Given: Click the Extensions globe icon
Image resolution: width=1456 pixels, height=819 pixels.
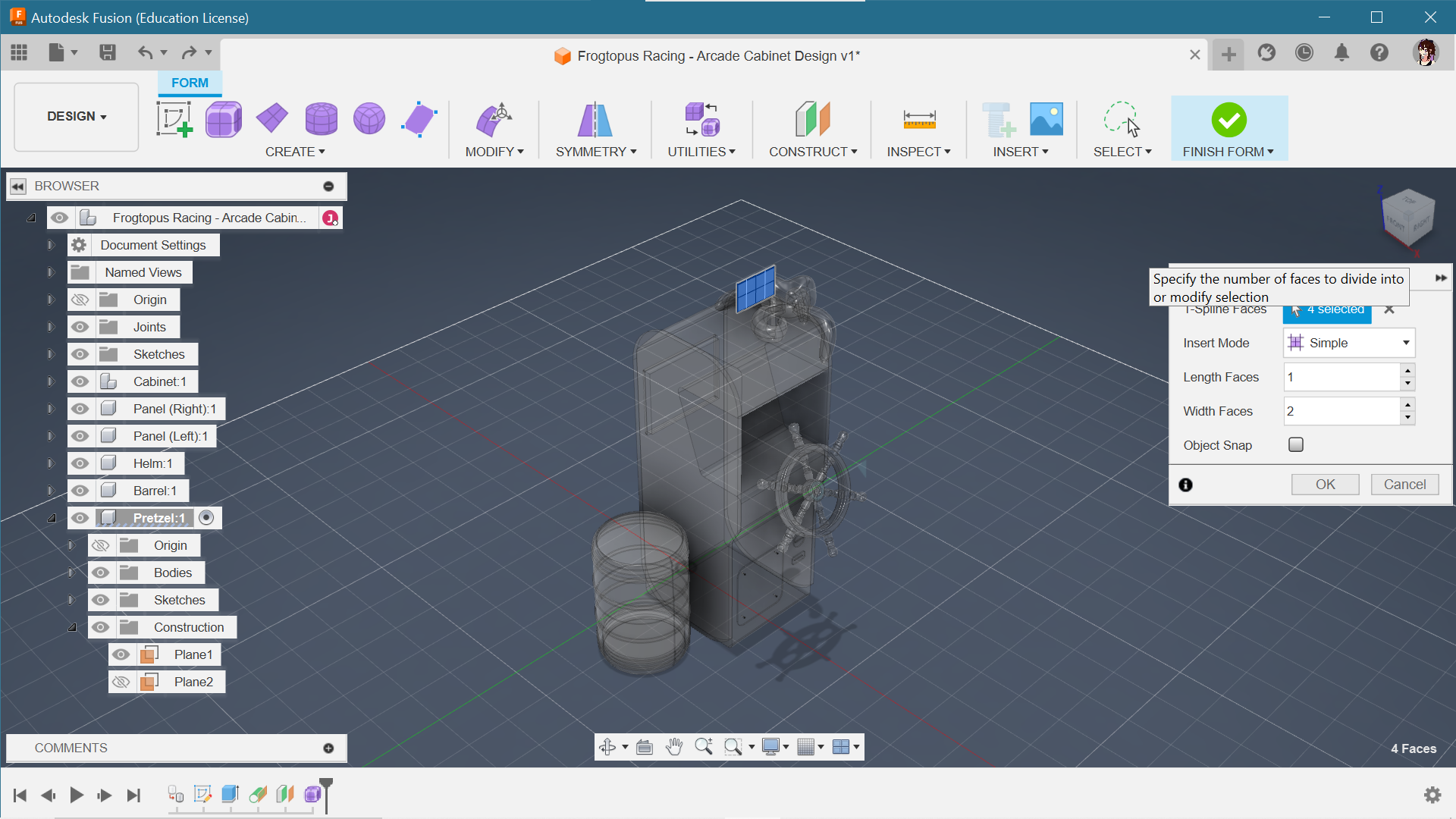Looking at the screenshot, I should (x=1266, y=52).
